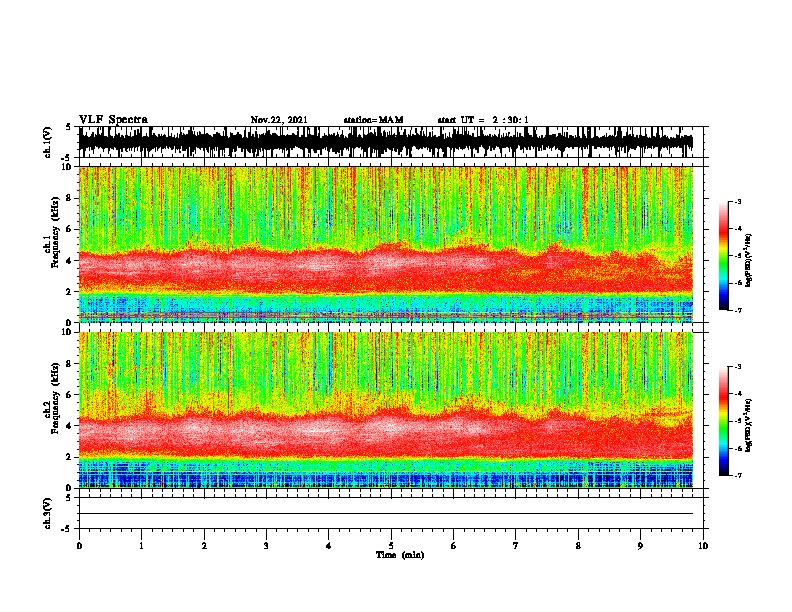Click time-axis tick label "10" at bottom right
The width and height of the screenshot is (792, 612).
click(x=703, y=546)
